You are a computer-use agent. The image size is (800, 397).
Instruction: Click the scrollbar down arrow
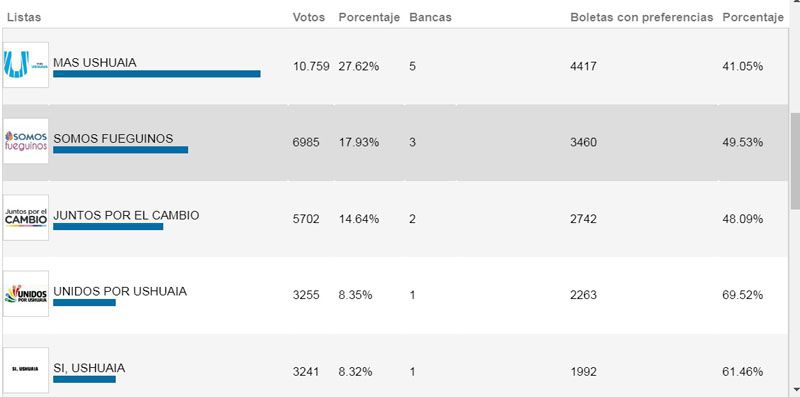[x=795, y=391]
